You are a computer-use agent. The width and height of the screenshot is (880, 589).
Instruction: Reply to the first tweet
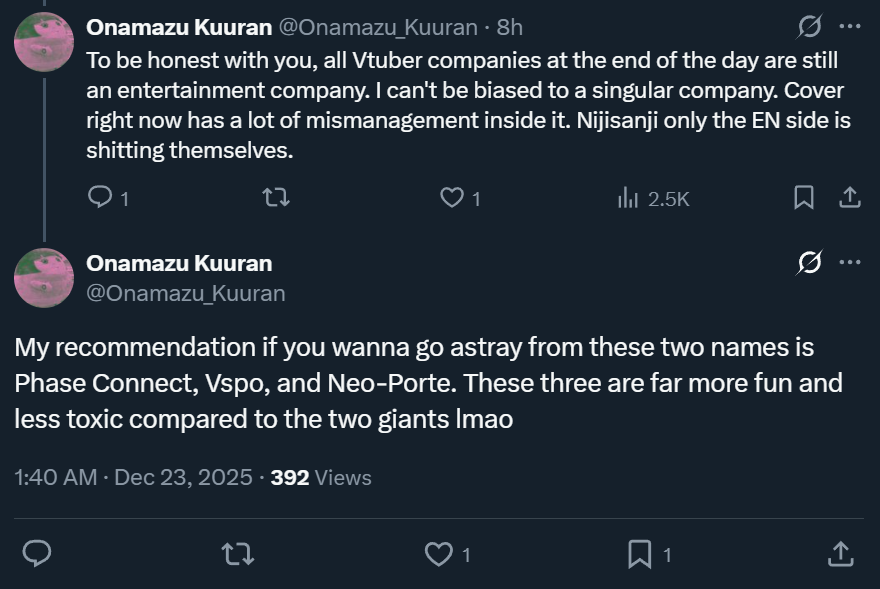101,198
